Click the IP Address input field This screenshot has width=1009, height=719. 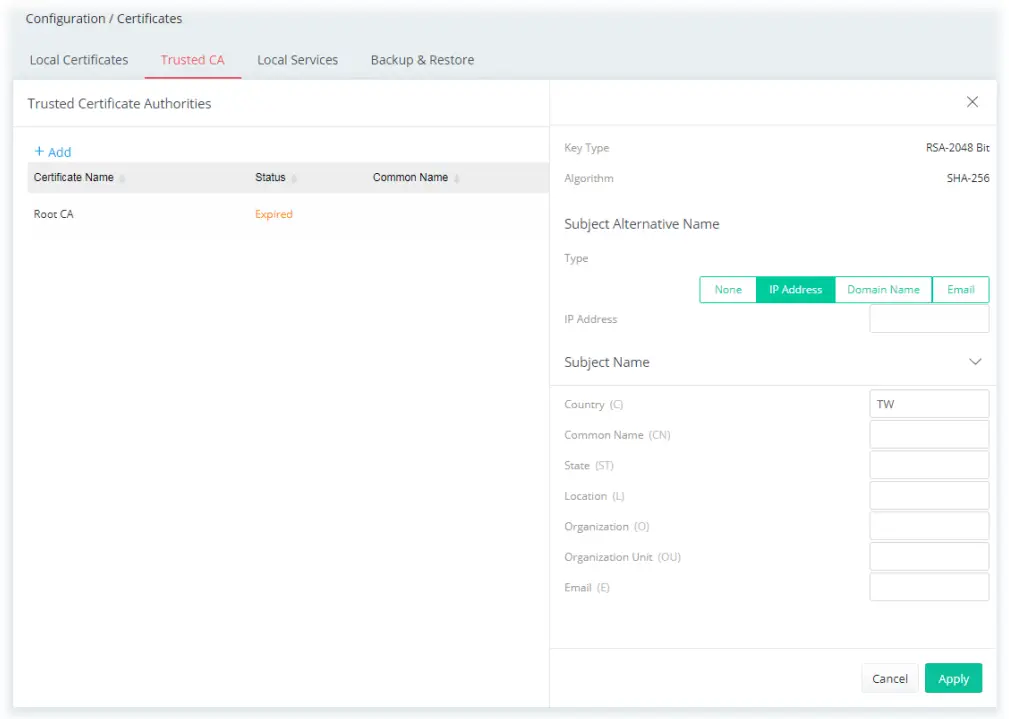[928, 318]
